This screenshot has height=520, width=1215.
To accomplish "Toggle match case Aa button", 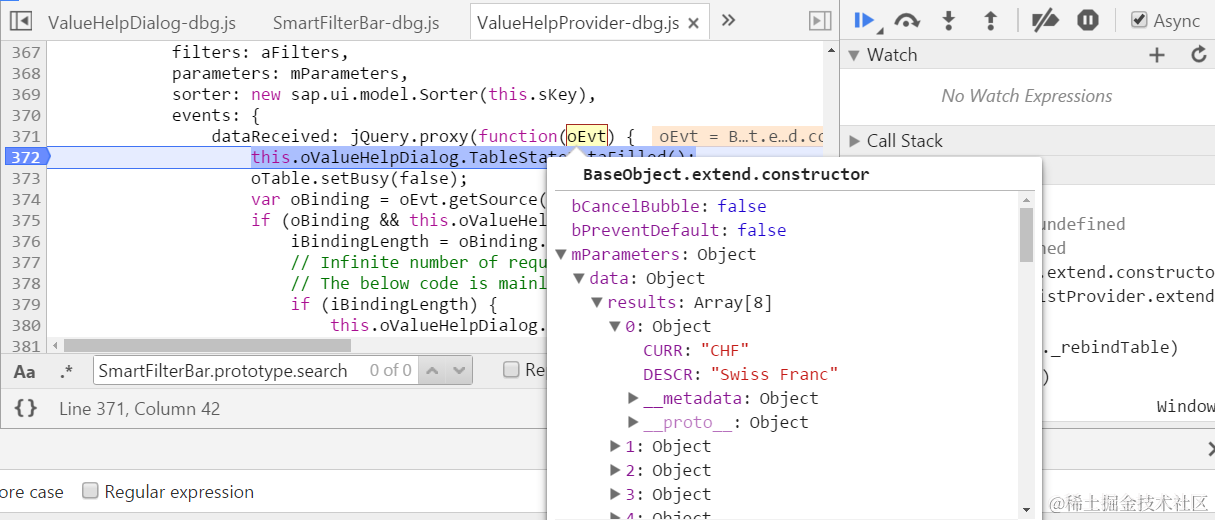I will click(x=25, y=371).
